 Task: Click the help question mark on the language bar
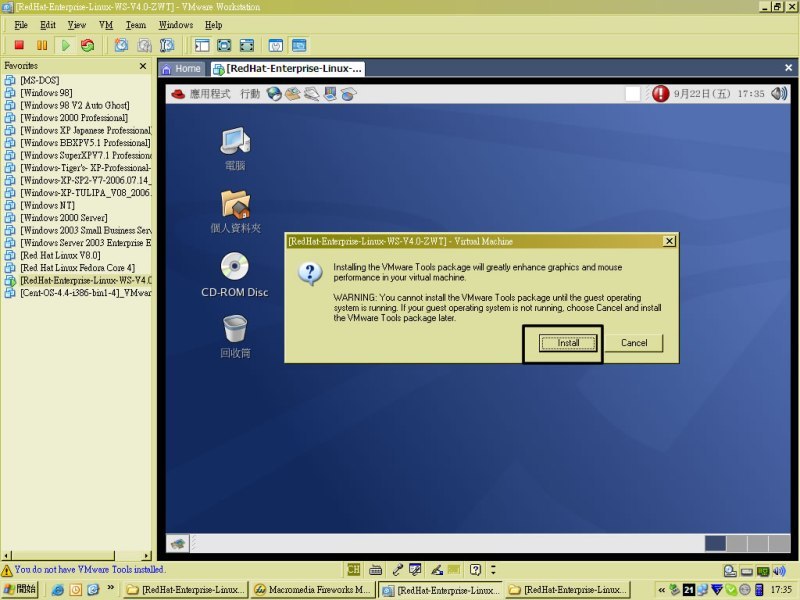pos(475,569)
